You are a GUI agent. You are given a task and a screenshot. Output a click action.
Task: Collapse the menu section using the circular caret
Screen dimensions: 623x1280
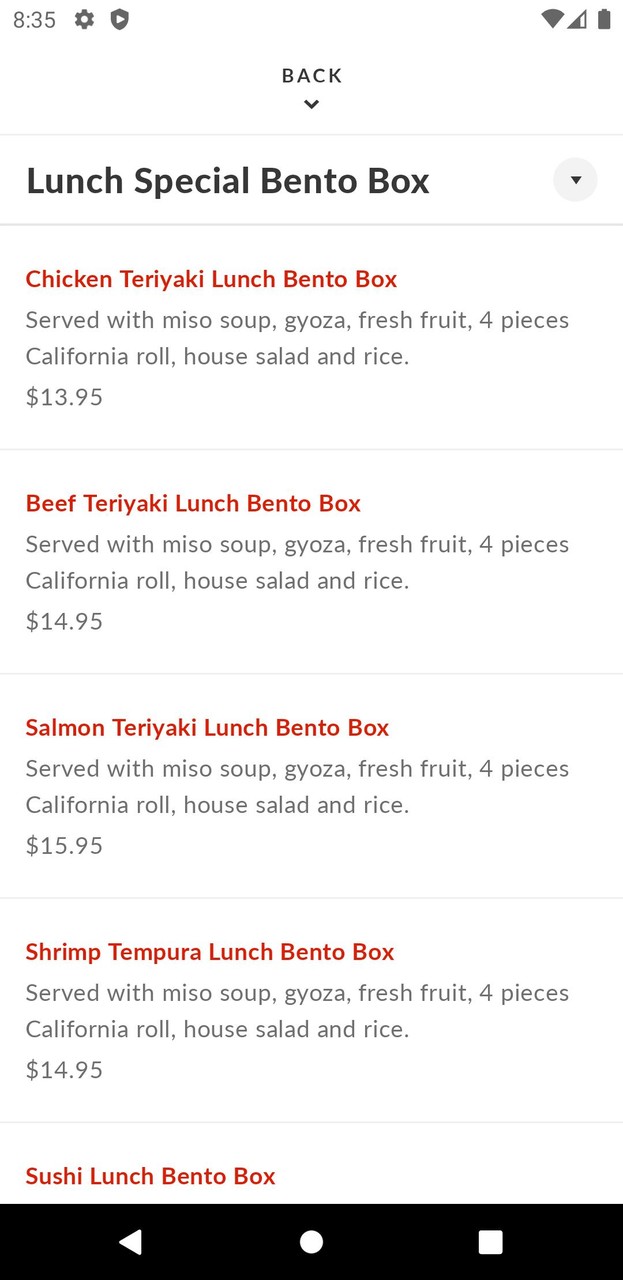point(575,180)
